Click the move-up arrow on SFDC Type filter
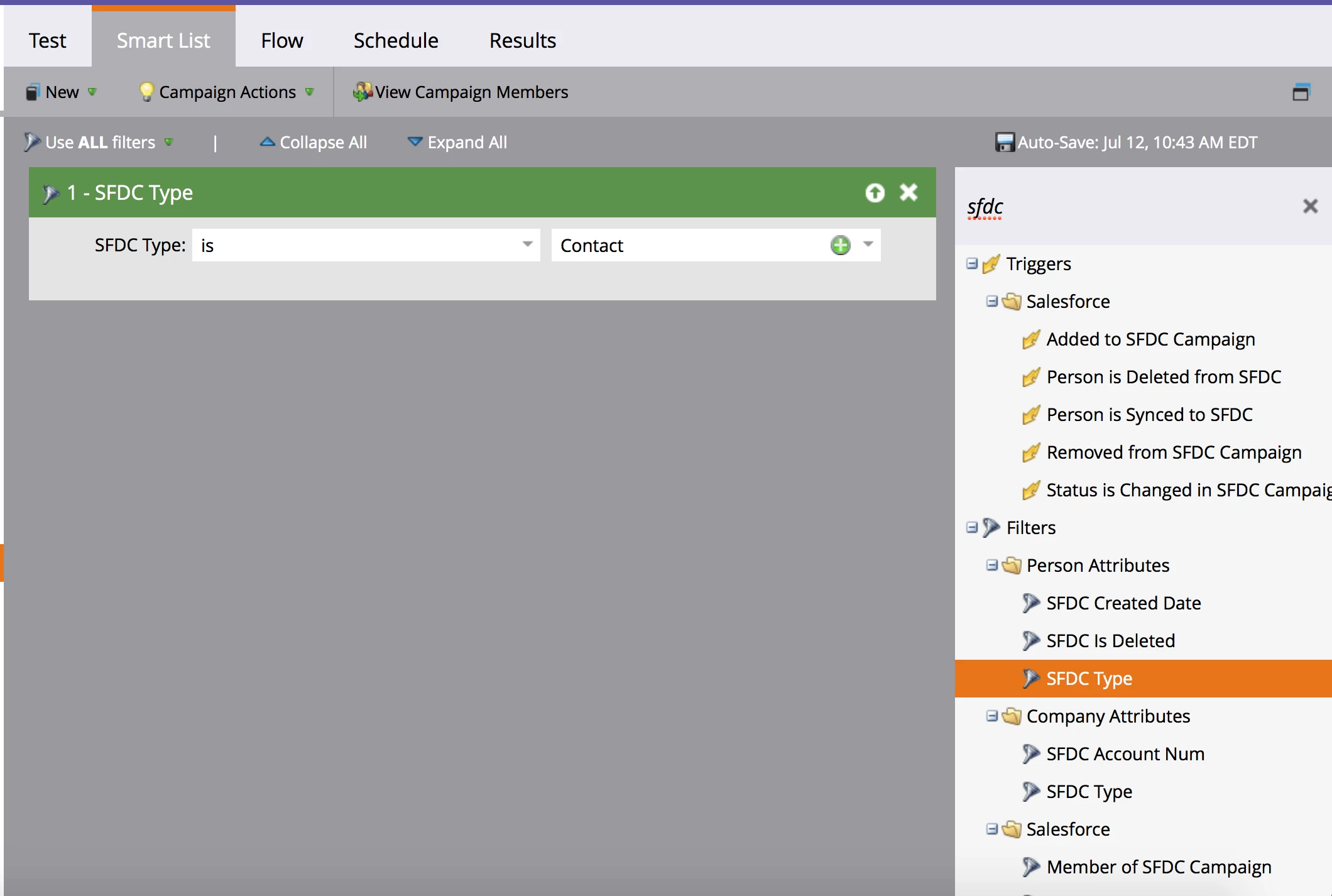Image resolution: width=1332 pixels, height=896 pixels. (875, 192)
